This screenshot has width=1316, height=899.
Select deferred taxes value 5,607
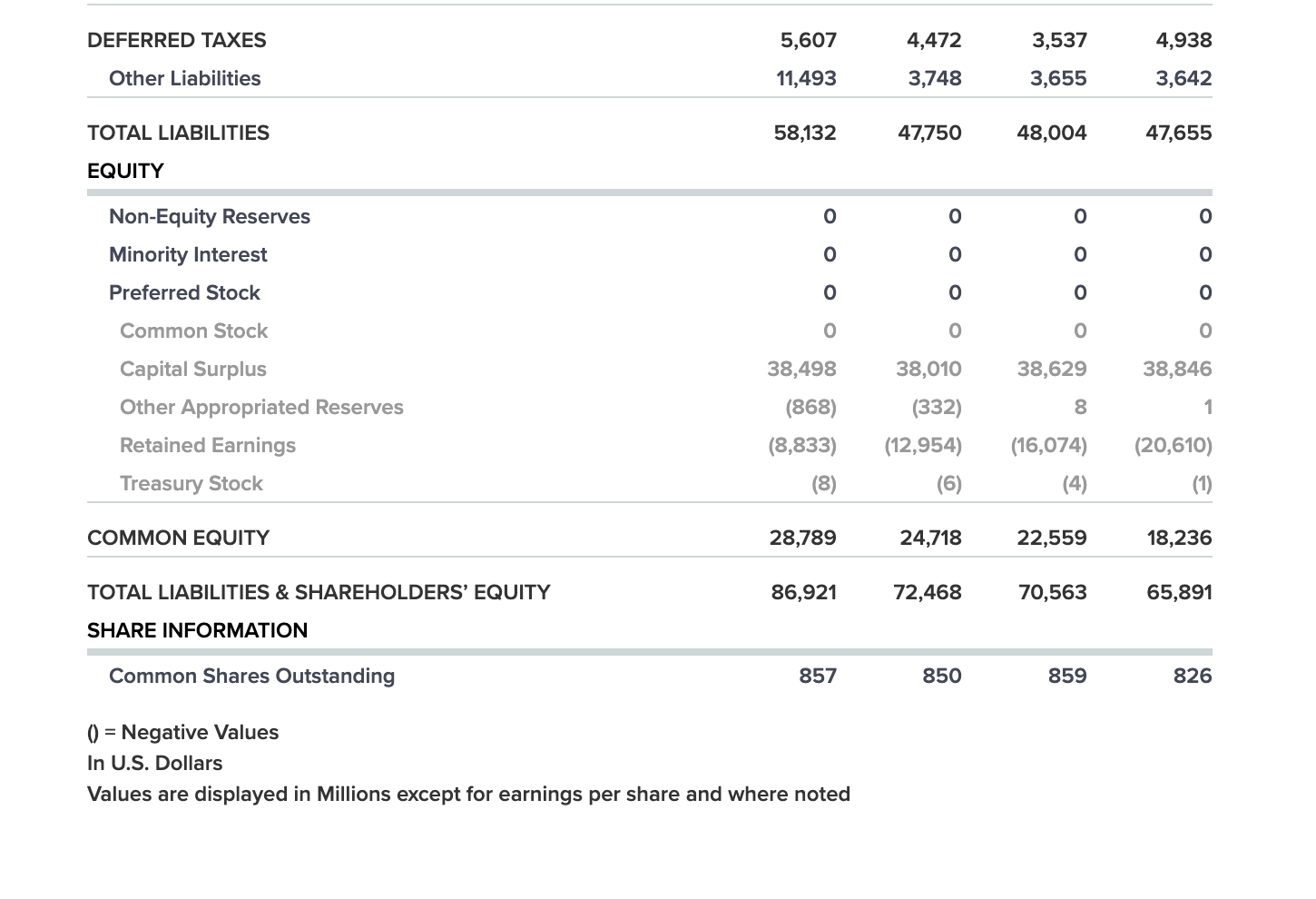pos(809,40)
